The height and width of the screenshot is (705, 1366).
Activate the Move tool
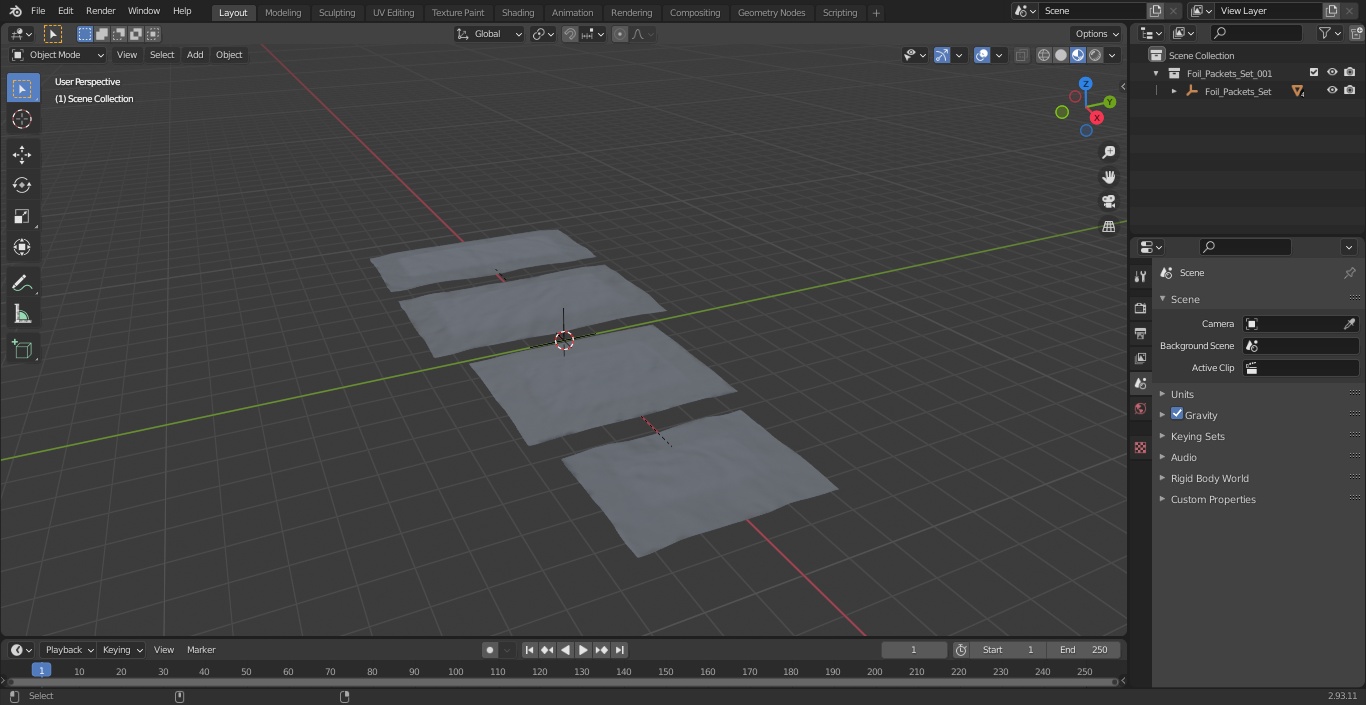point(22,154)
